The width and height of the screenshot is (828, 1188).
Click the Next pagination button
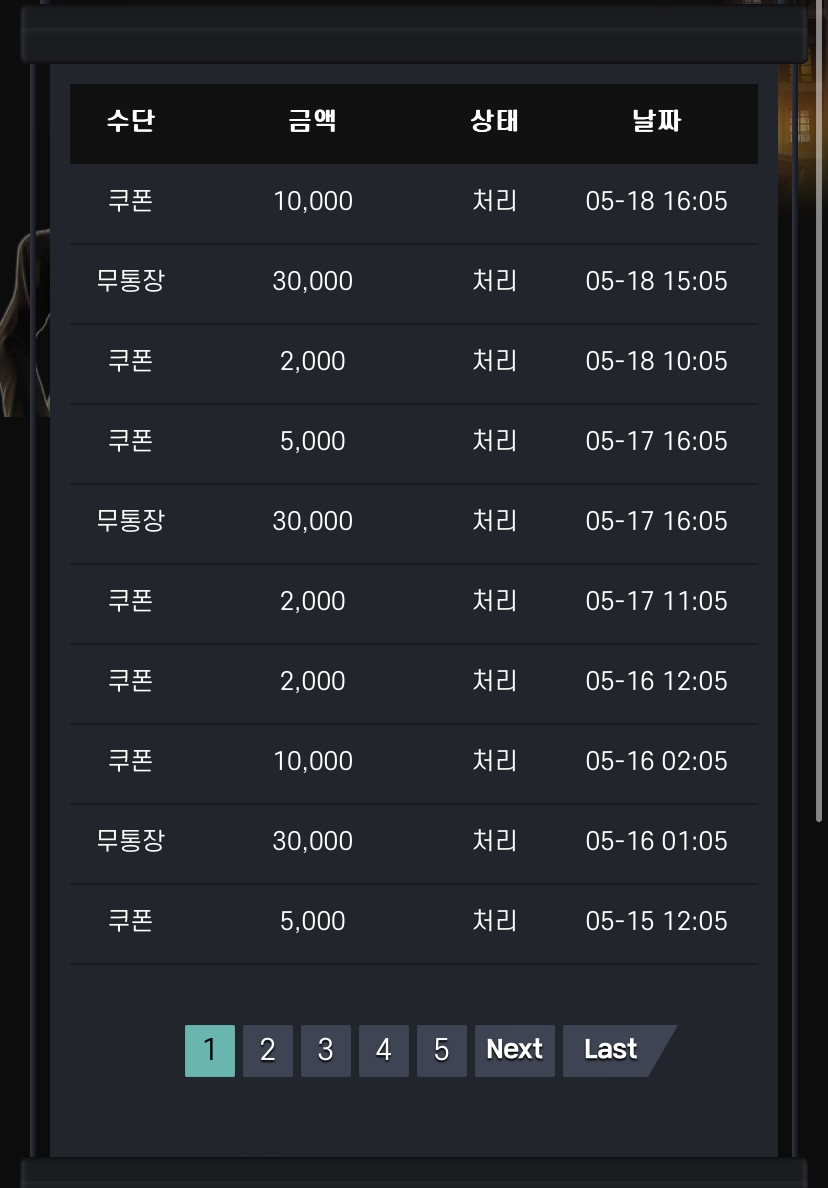[514, 1050]
